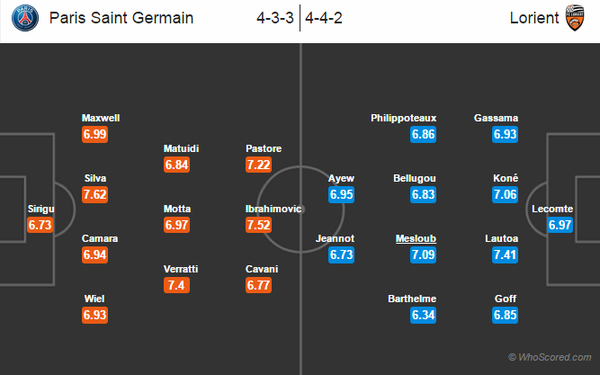Open Ibrahimovic's 7.52 rating badge

coord(259,225)
